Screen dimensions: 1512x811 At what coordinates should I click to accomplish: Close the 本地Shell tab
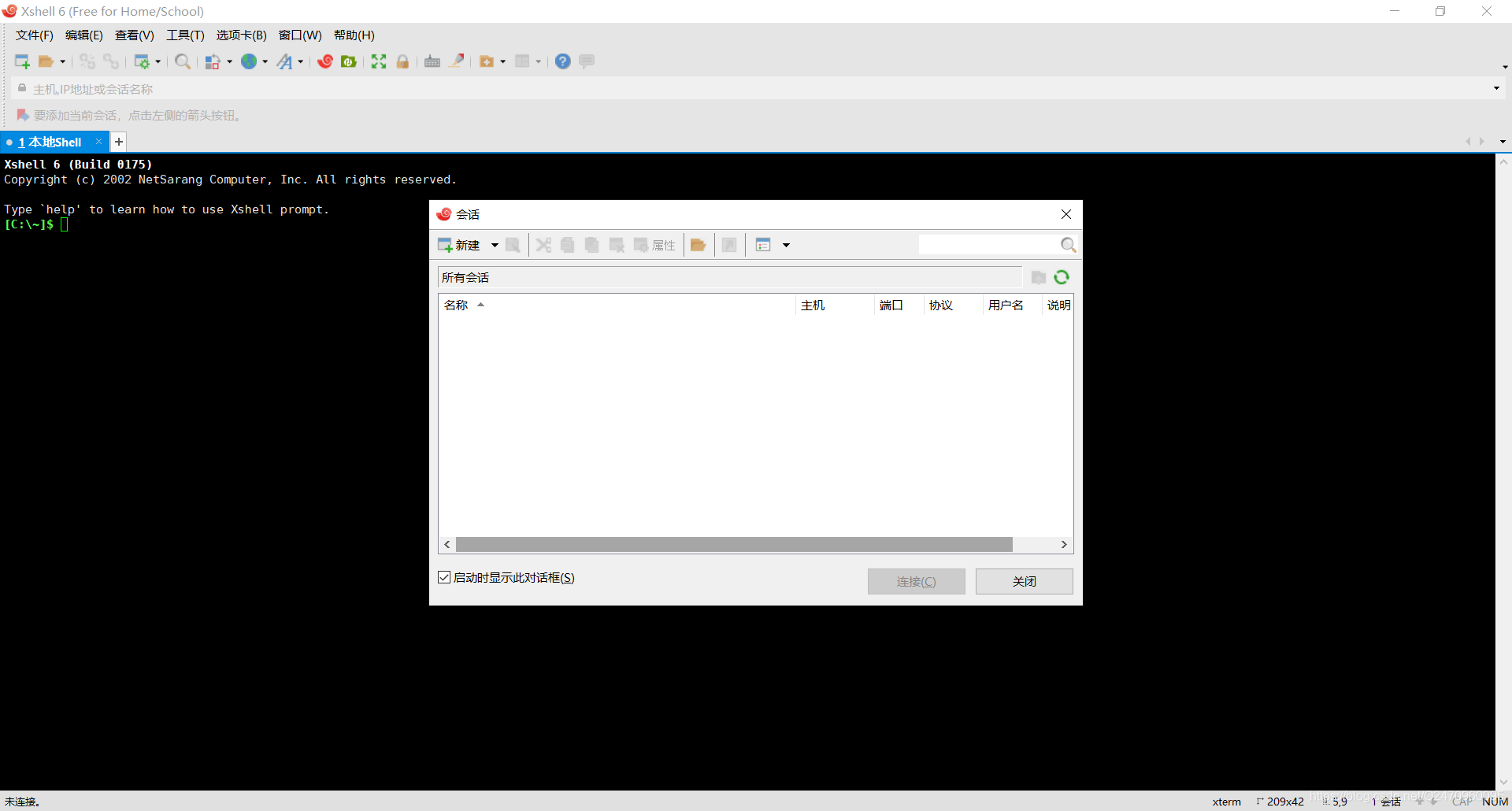98,142
